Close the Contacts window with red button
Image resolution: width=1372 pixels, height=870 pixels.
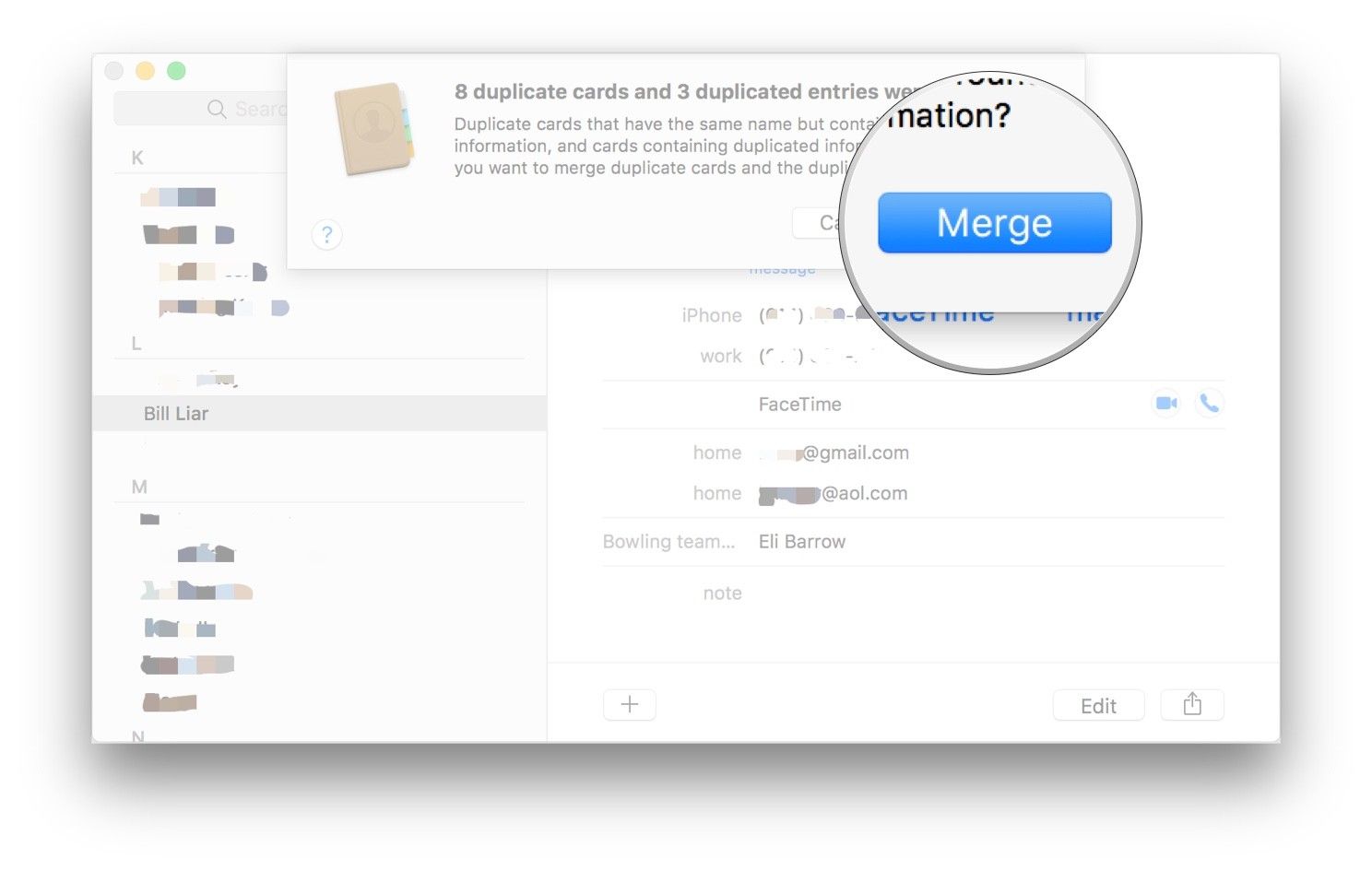[114, 71]
